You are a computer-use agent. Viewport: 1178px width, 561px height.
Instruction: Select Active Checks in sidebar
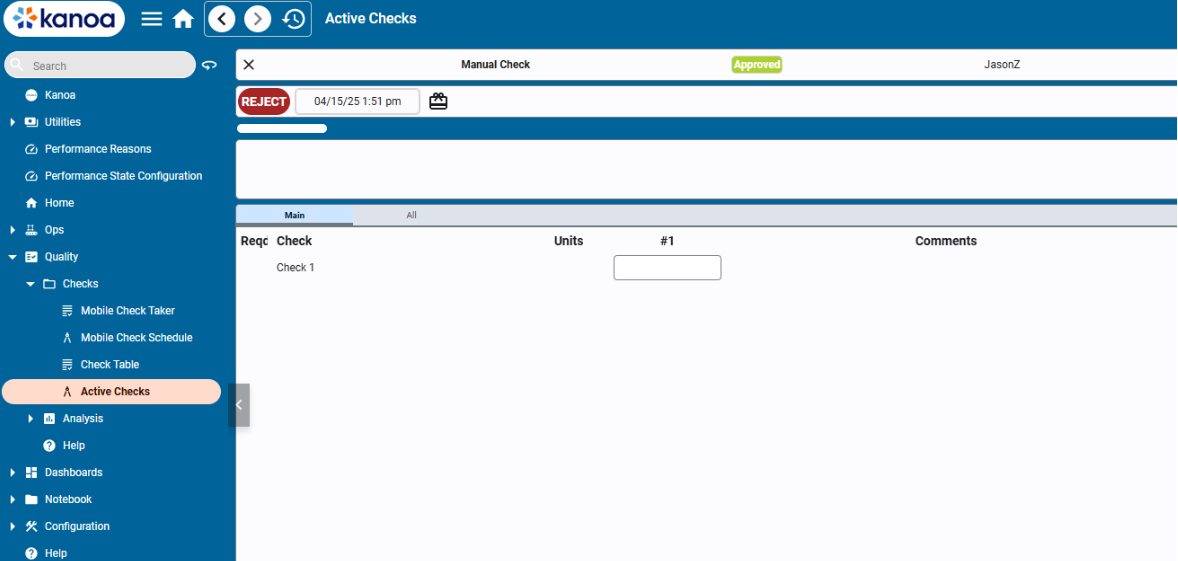click(111, 391)
